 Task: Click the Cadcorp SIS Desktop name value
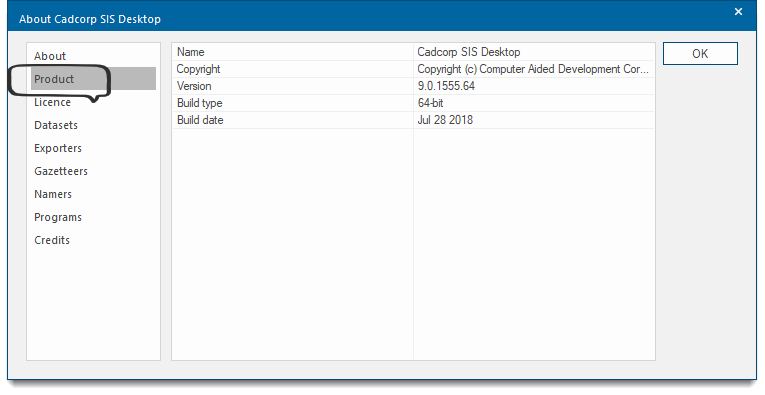(x=468, y=52)
